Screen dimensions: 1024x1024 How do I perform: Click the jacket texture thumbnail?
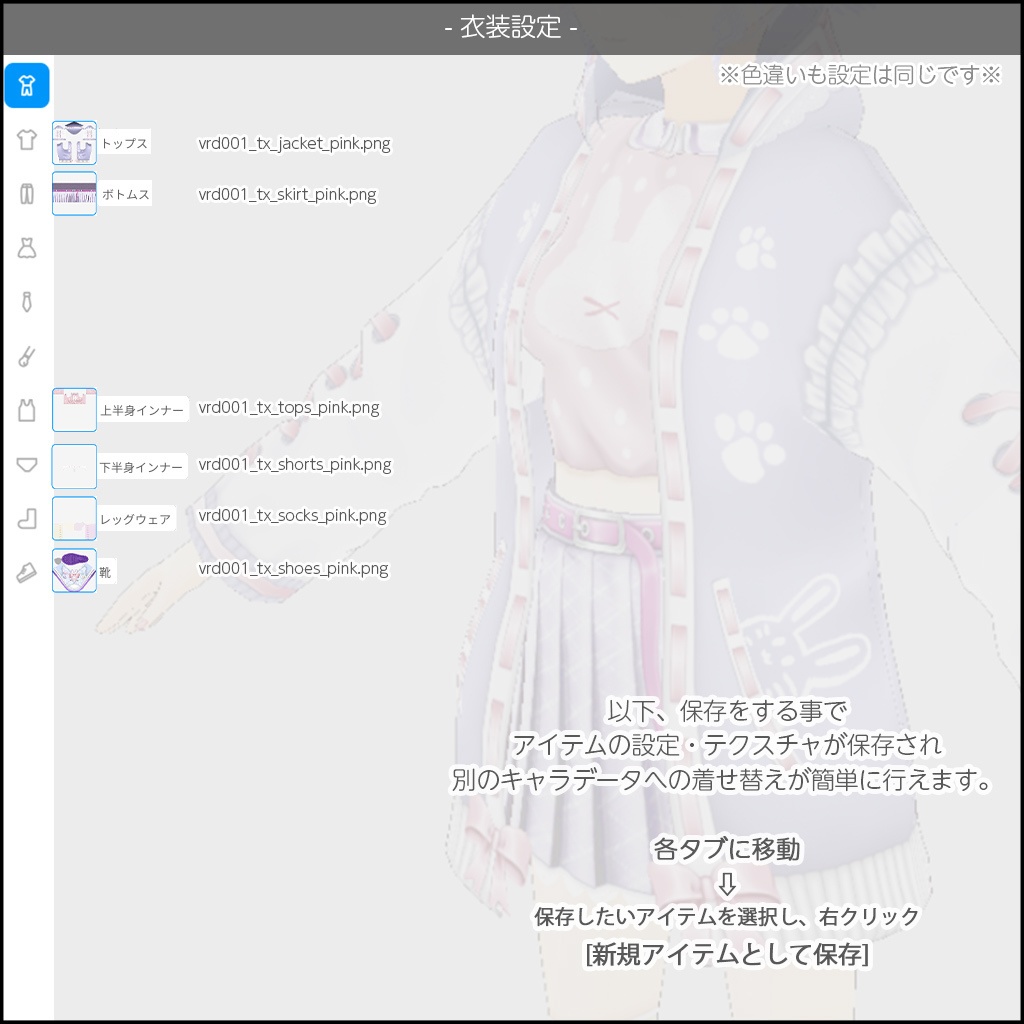[x=74, y=142]
